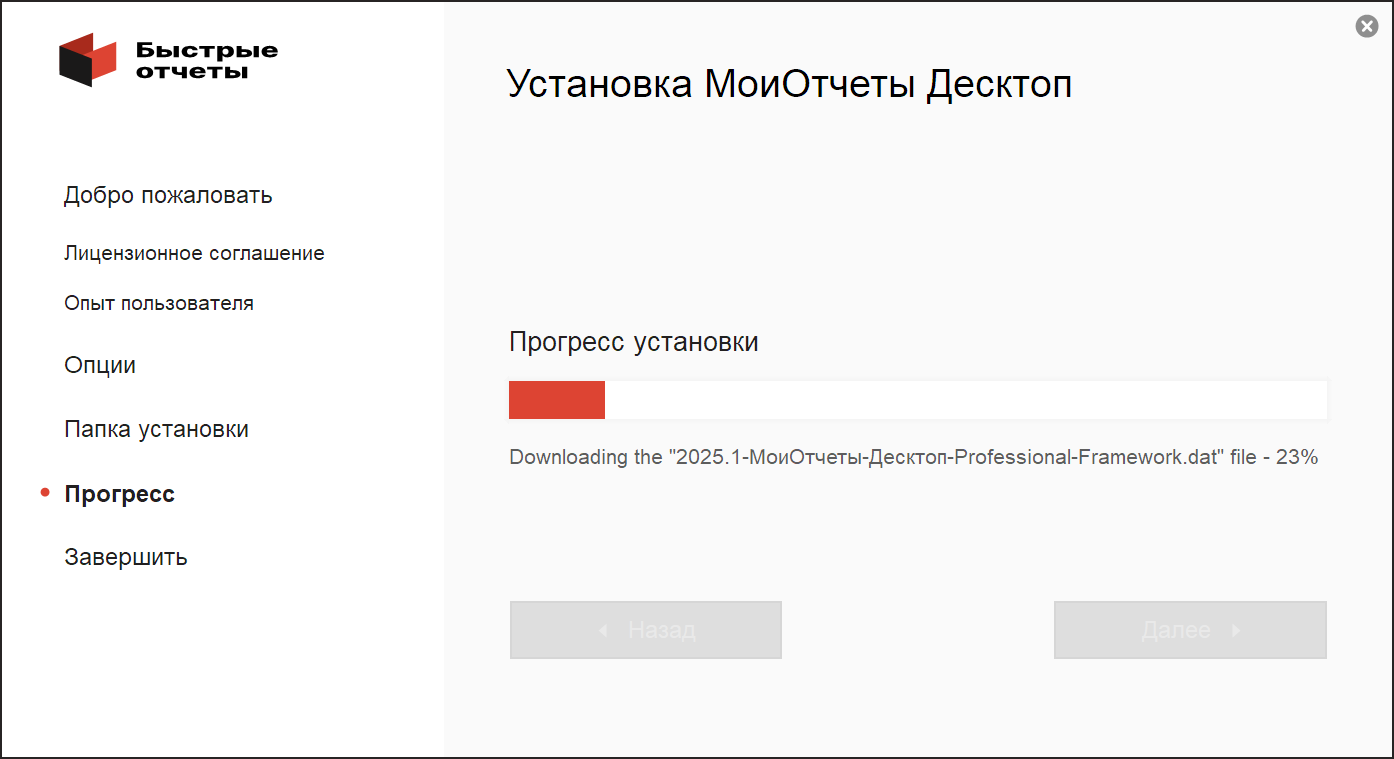Close the installer with the round X icon
Image resolution: width=1394 pixels, height=759 pixels.
pos(1366,27)
